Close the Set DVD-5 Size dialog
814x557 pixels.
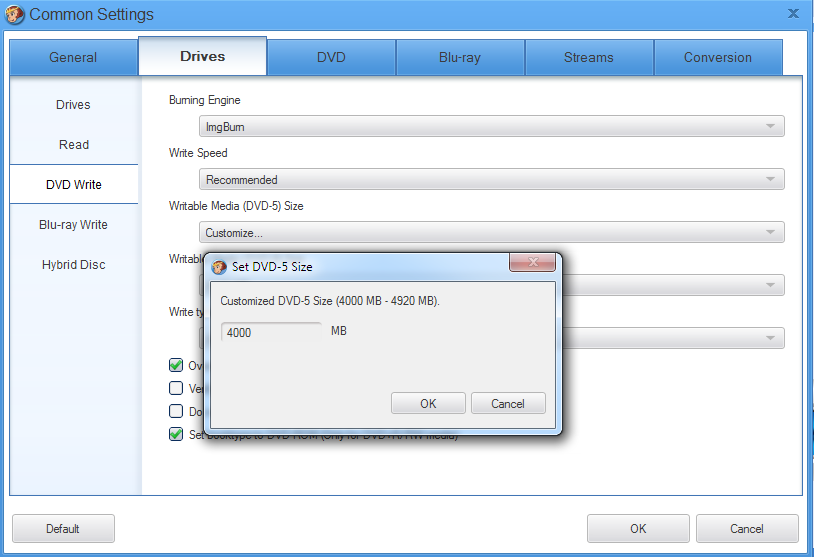(533, 262)
